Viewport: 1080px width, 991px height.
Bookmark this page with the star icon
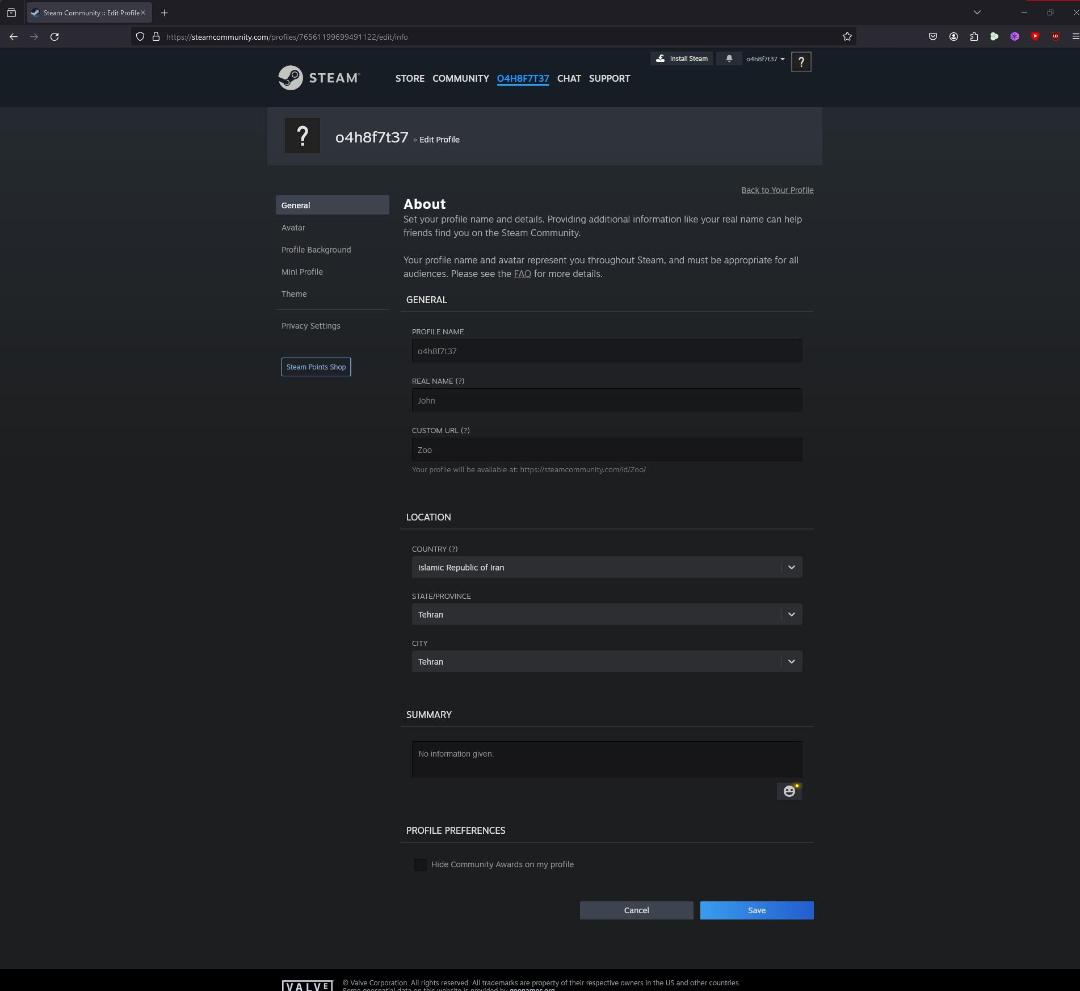tap(847, 36)
